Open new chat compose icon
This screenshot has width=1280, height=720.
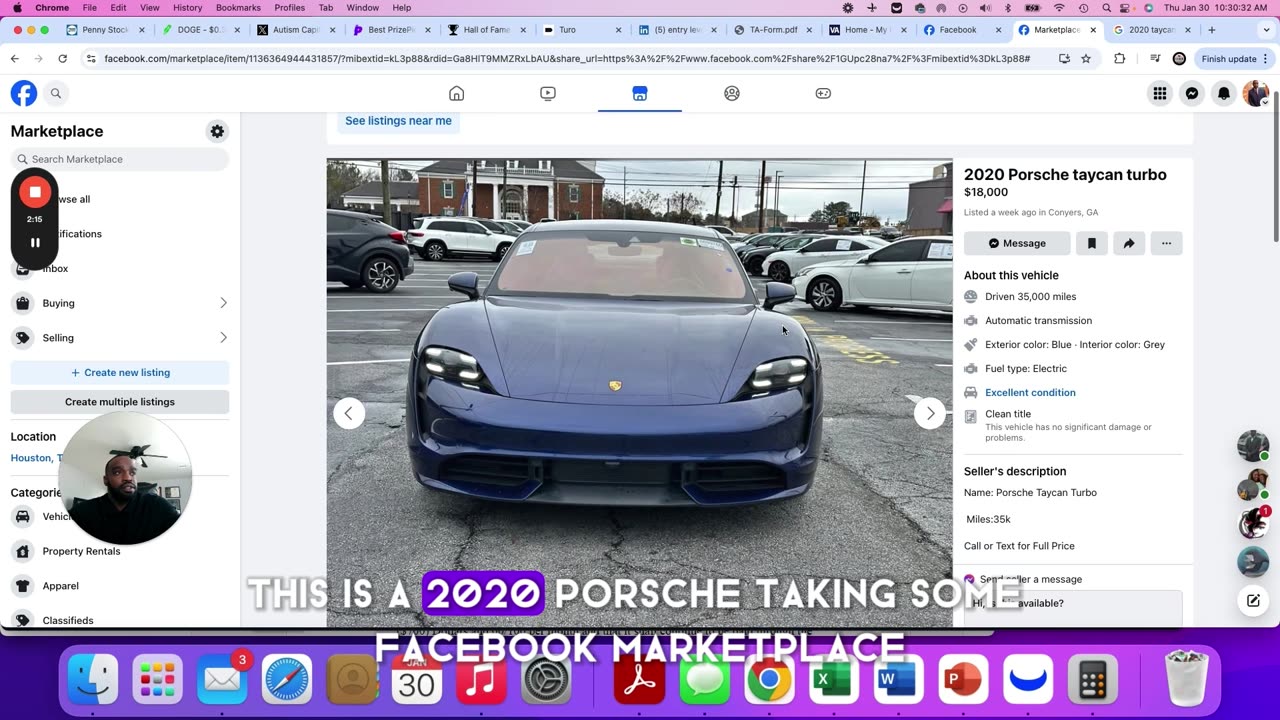(1253, 601)
